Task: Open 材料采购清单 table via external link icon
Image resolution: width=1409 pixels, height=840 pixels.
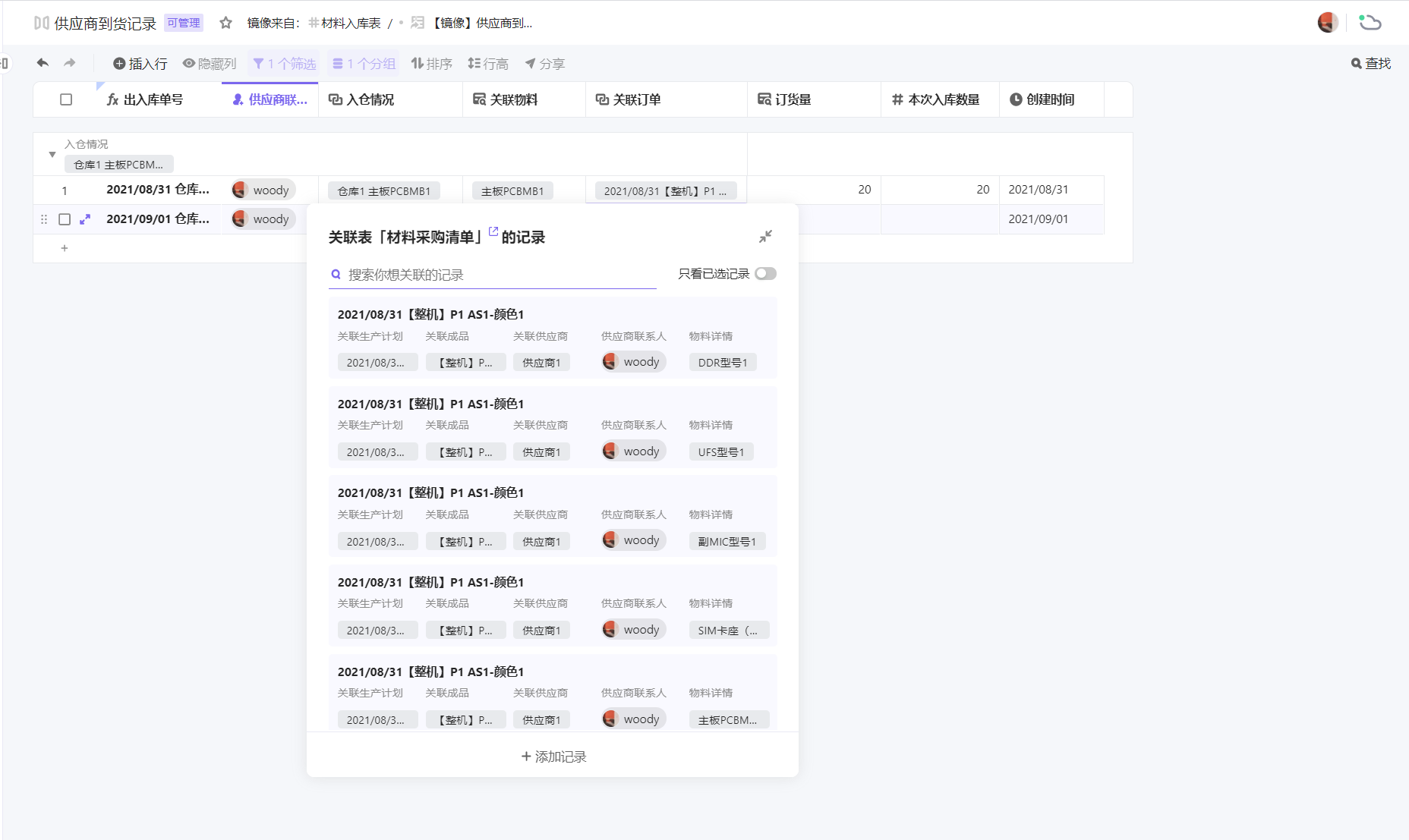Action: click(x=494, y=232)
